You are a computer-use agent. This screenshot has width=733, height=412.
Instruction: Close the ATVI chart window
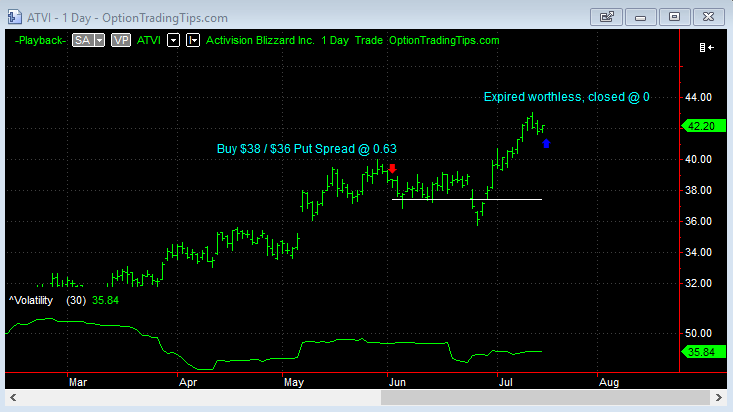pos(708,17)
